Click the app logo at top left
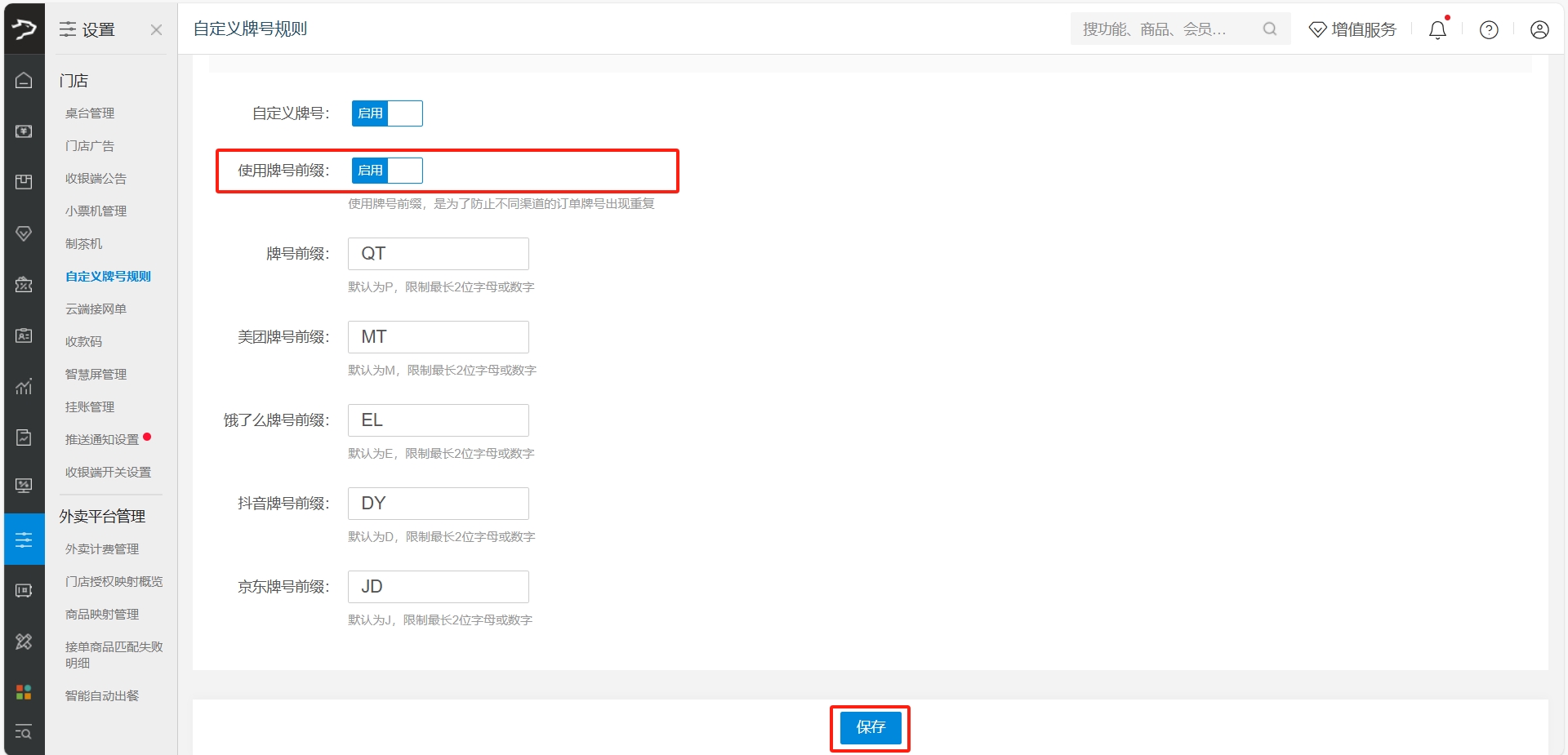 (24, 29)
